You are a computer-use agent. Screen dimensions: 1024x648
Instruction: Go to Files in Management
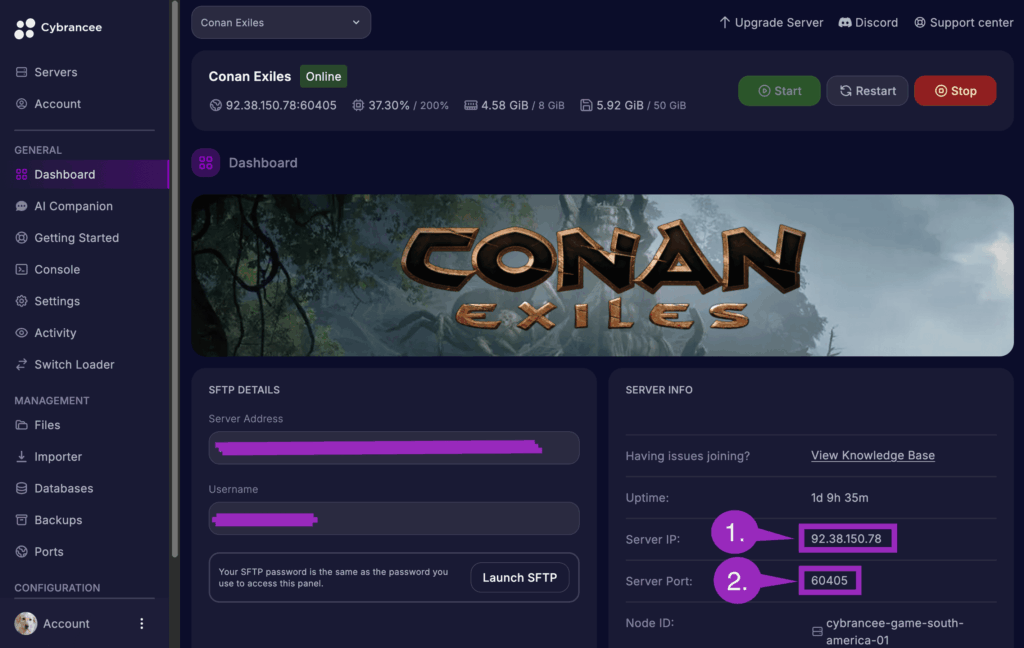[x=47, y=425]
